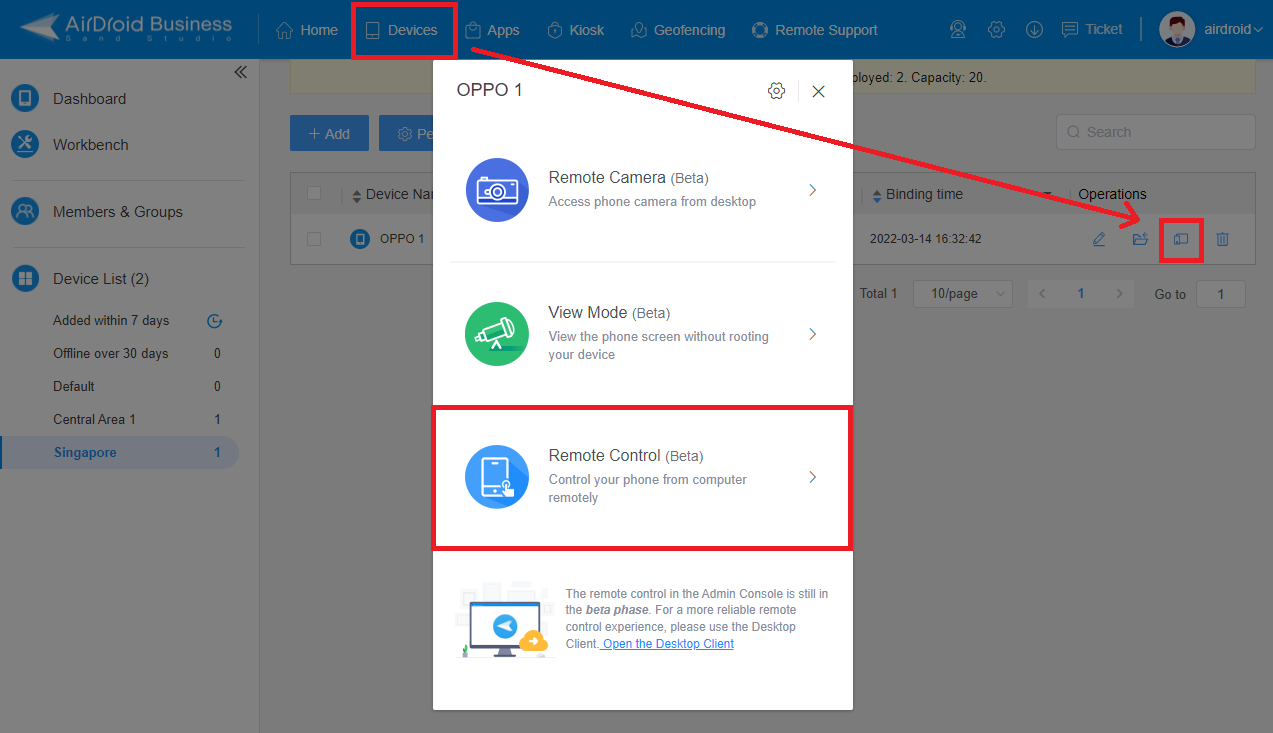Toggle the select-all checkbox in table header
1273x733 pixels.
pyautogui.click(x=314, y=194)
